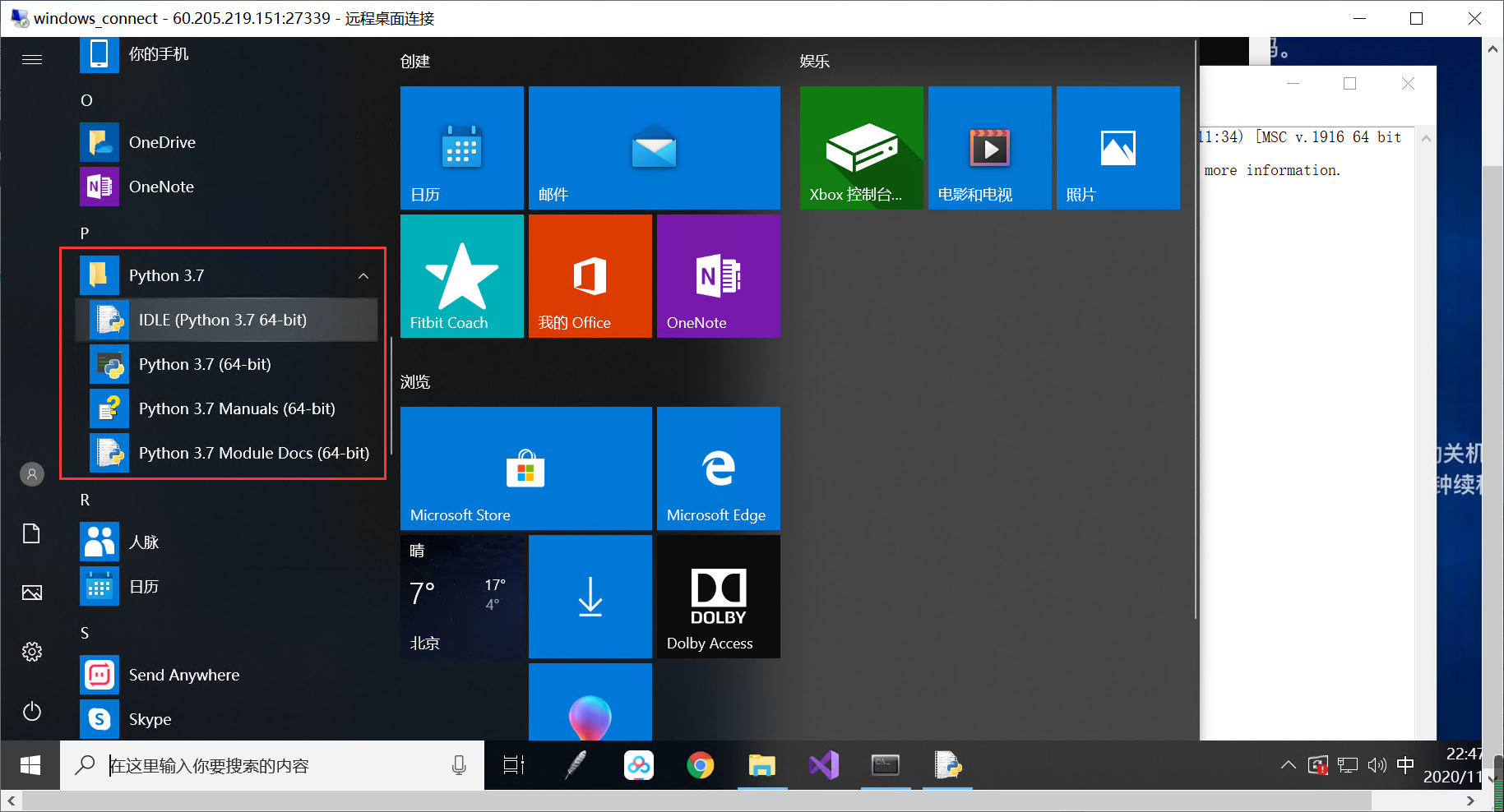Jump to letter R section header

[85, 500]
